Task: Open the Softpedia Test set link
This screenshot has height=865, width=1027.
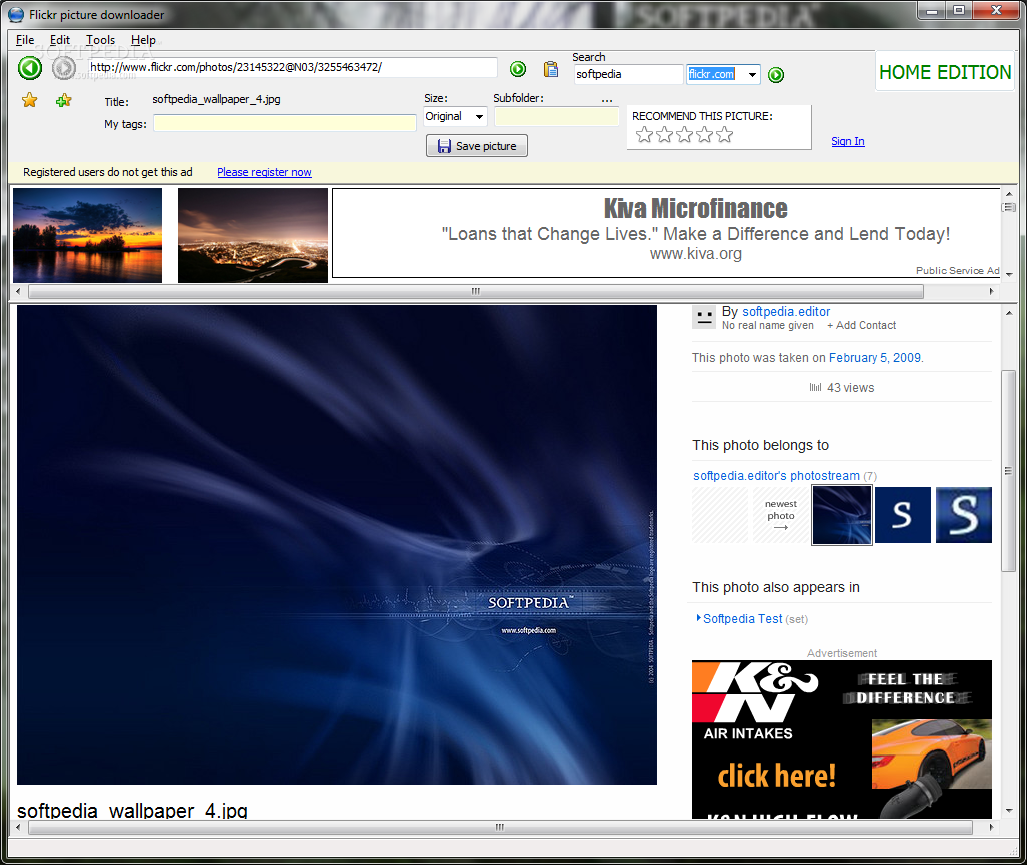Action: 742,619
